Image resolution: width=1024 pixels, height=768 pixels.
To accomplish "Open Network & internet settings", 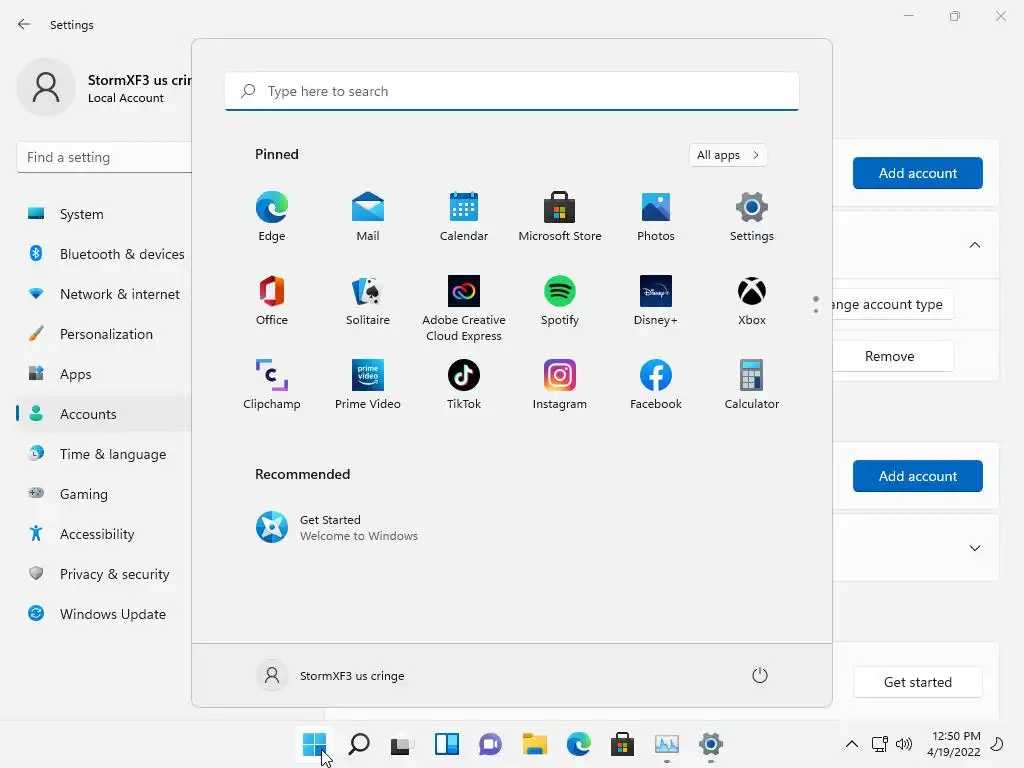I will (104, 294).
